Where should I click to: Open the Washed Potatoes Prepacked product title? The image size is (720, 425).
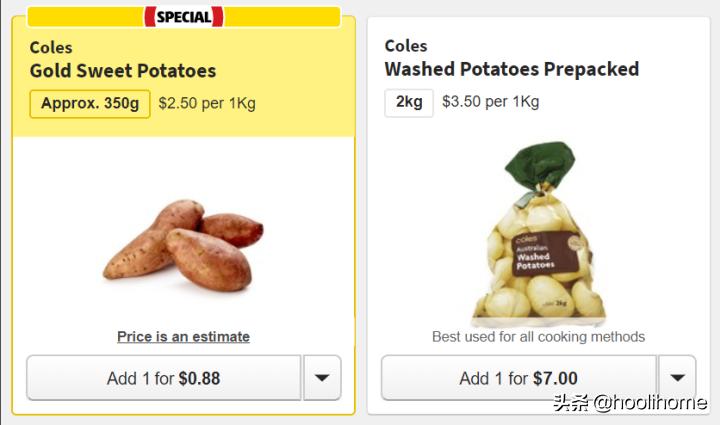[x=511, y=69]
